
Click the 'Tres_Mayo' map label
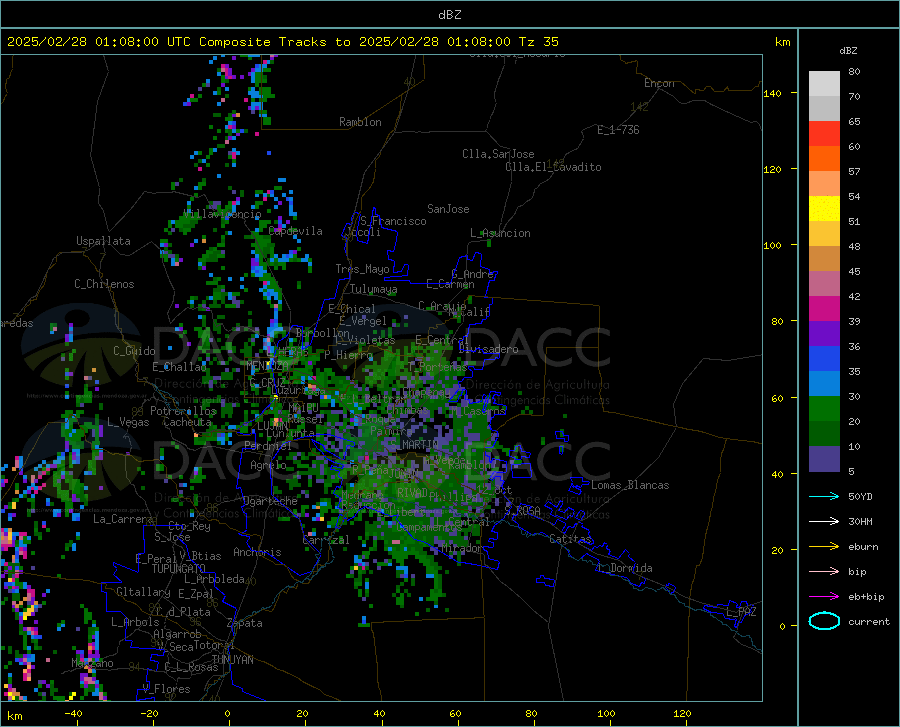click(x=362, y=269)
